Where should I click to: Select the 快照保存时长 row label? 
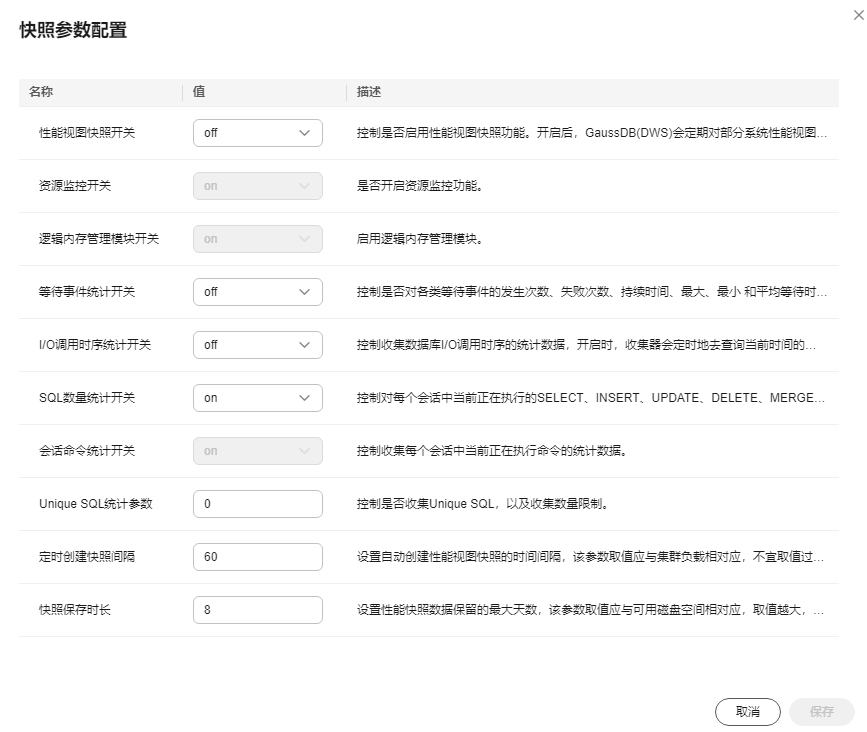coord(75,610)
